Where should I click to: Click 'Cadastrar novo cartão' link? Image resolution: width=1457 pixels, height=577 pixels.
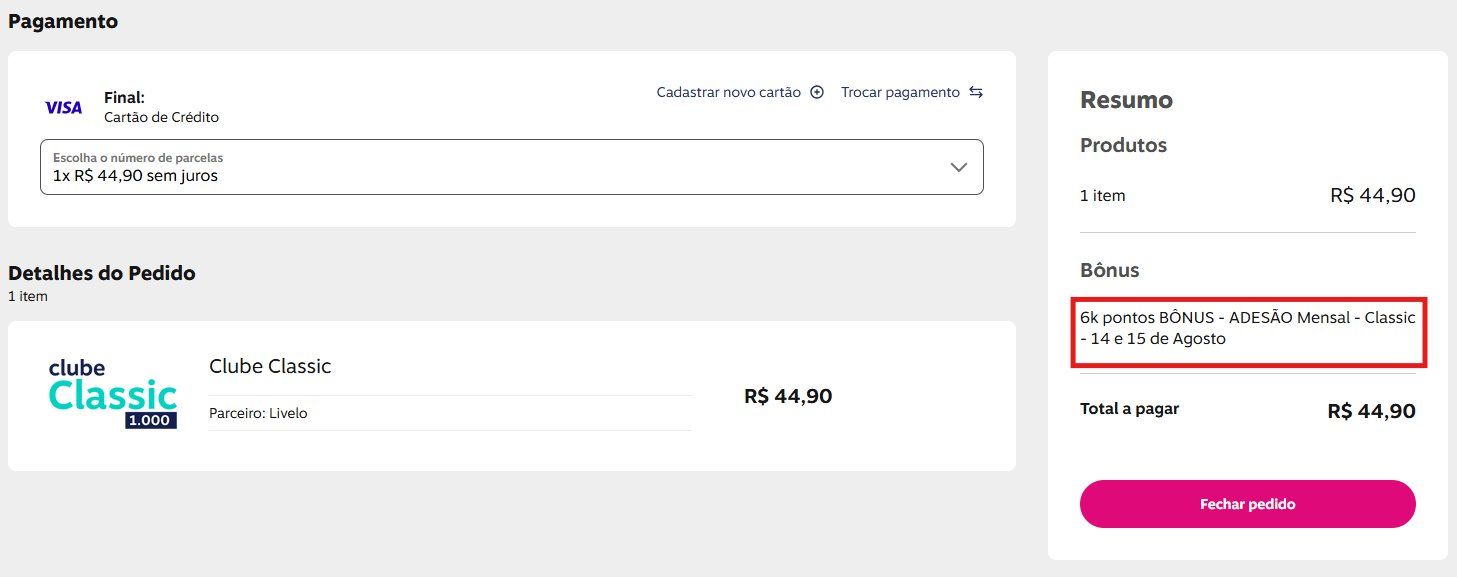[x=728, y=92]
